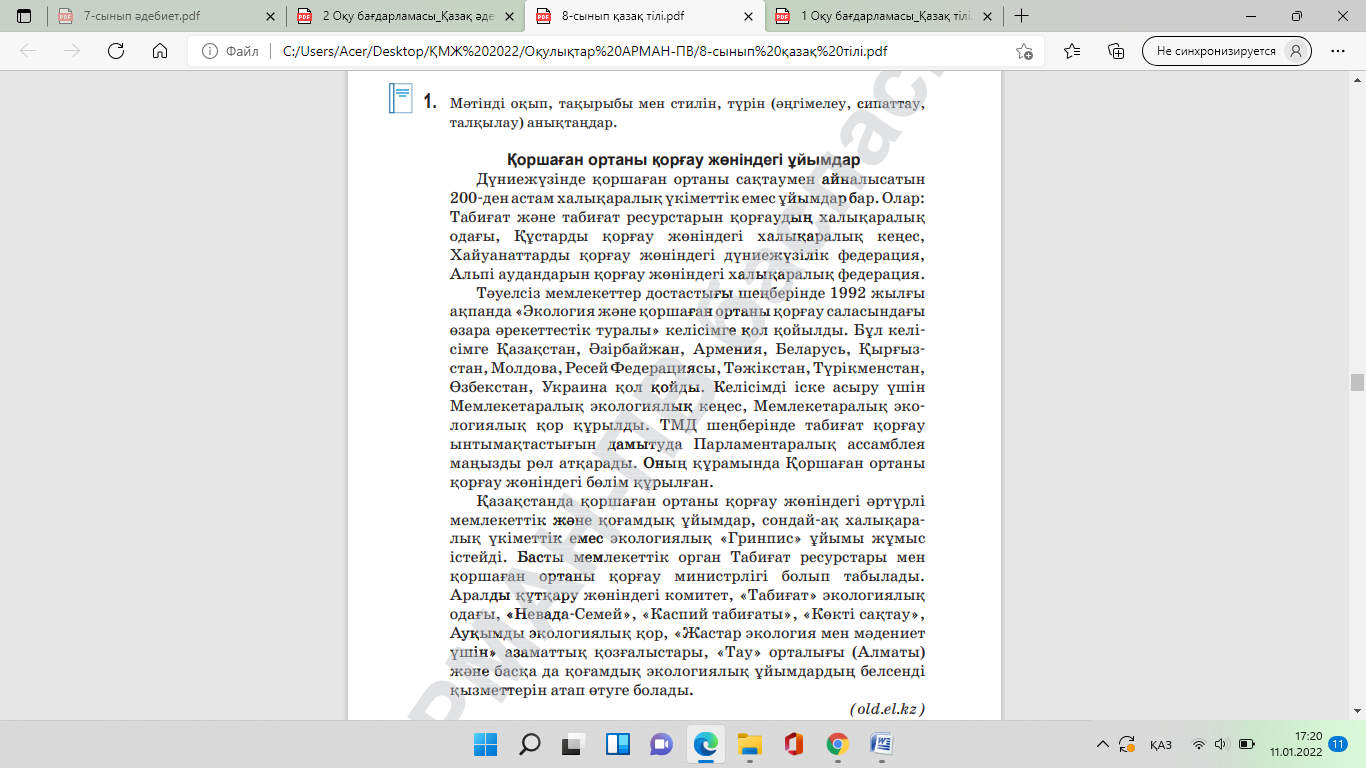This screenshot has width=1366, height=768.
Task: Click the volume speaker tray icon
Action: click(x=1221, y=744)
